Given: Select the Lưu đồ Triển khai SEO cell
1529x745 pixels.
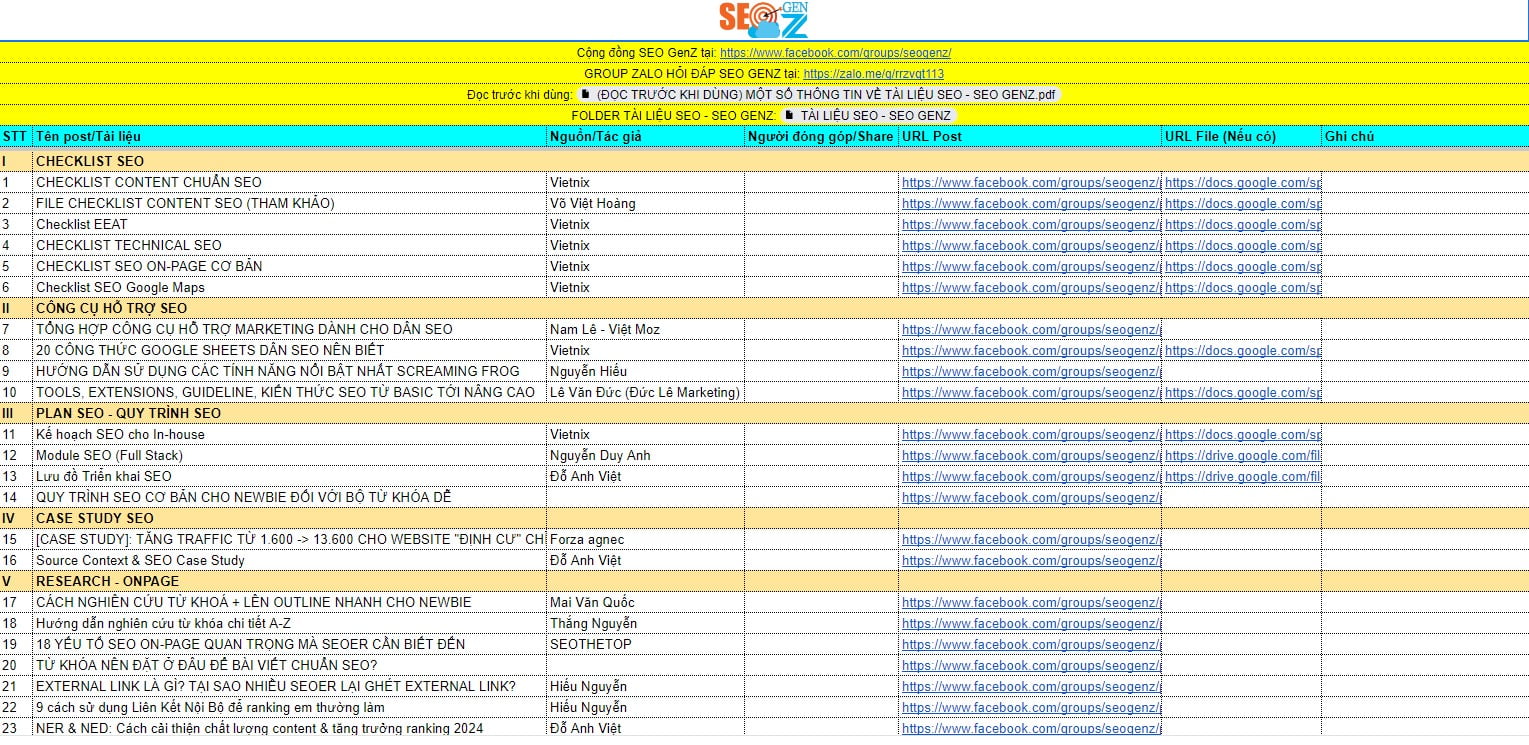Looking at the screenshot, I should coord(290,476).
